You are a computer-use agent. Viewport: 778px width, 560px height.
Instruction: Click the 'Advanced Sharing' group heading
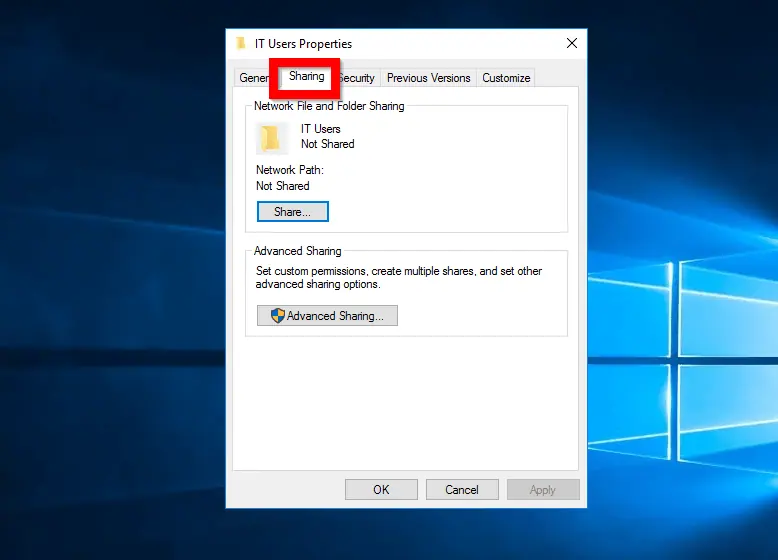pos(298,251)
